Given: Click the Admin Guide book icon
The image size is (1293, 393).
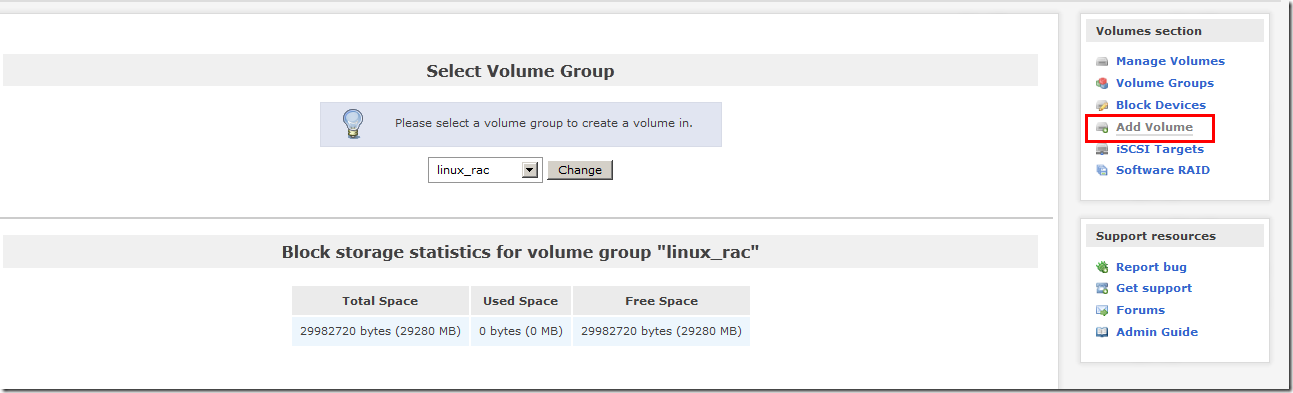Looking at the screenshot, I should point(1102,333).
